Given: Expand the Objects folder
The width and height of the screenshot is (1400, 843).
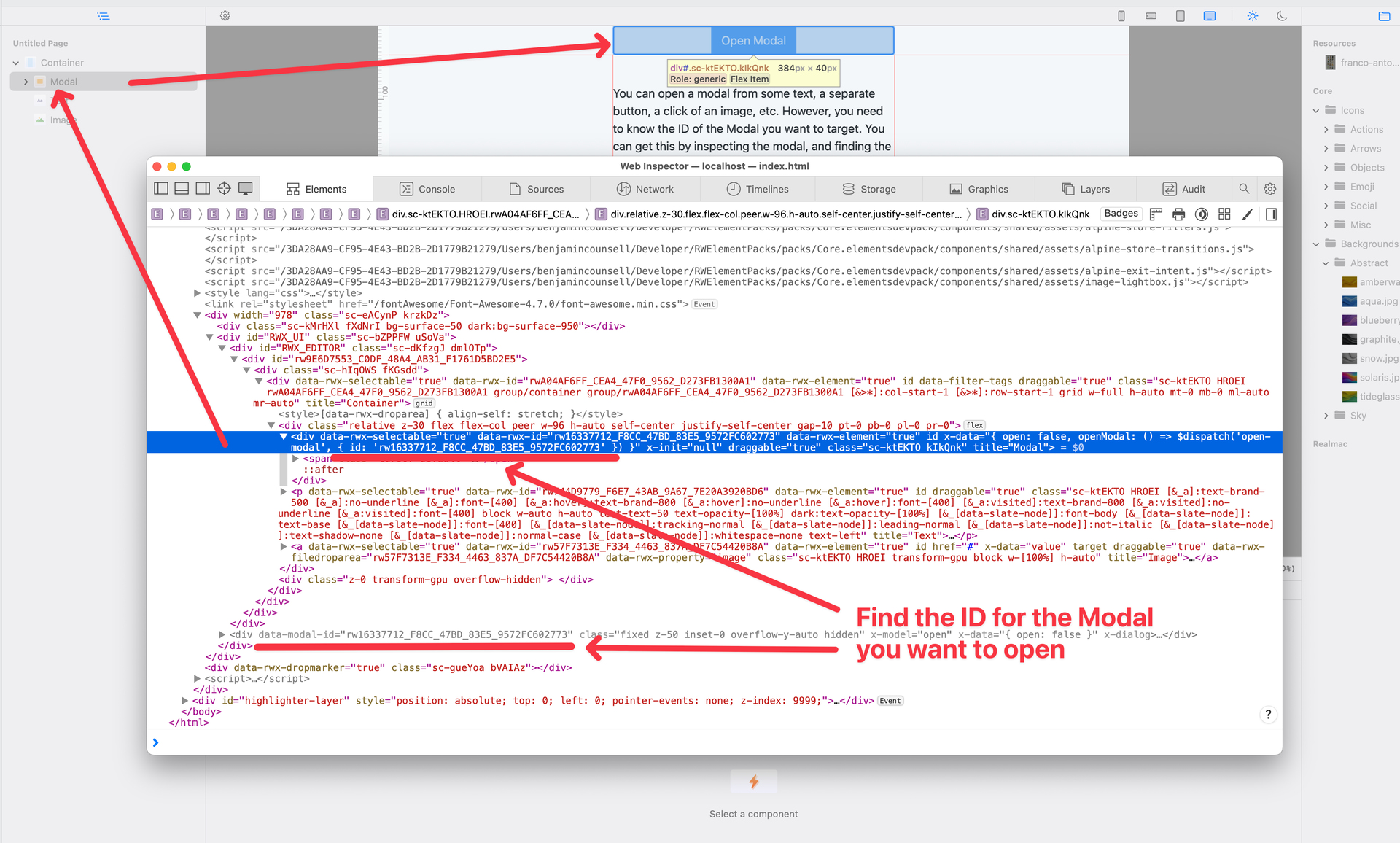Looking at the screenshot, I should [x=1326, y=168].
